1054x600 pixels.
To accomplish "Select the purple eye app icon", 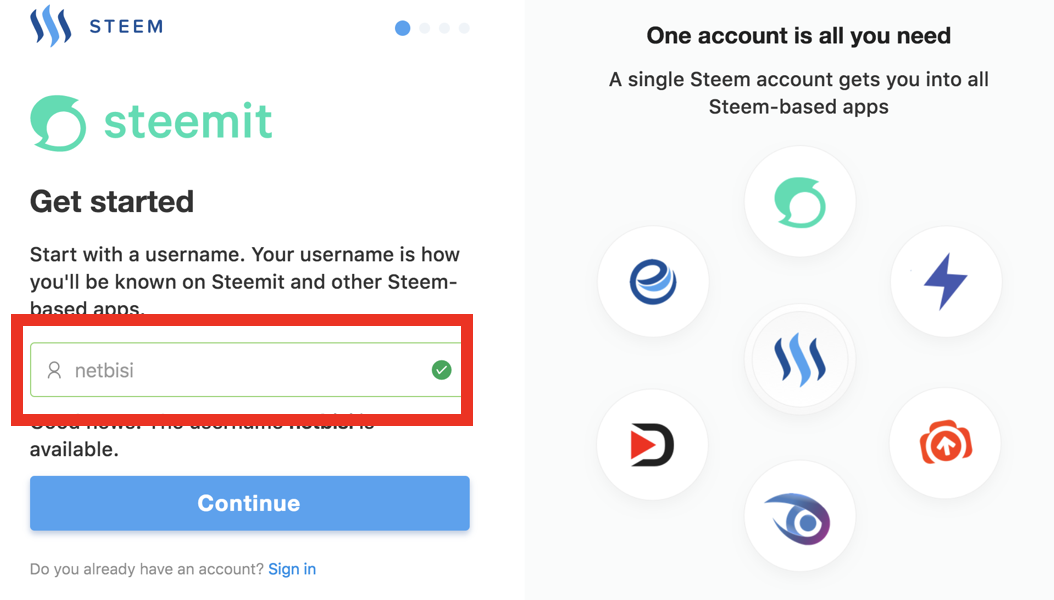I will (799, 518).
